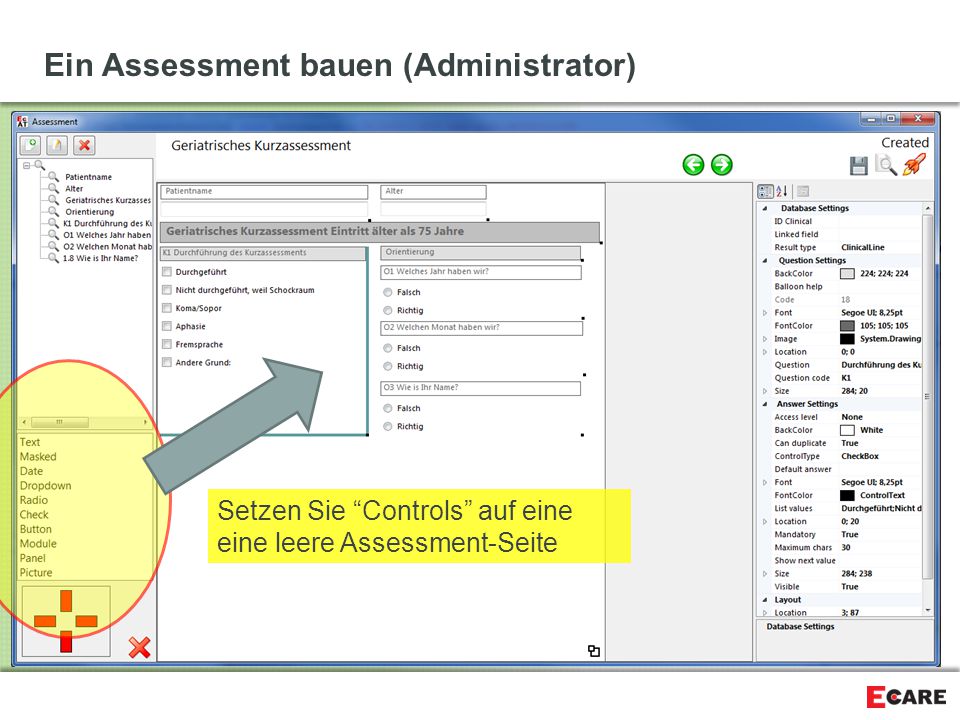The image size is (960, 720).
Task: Click the orange up arrow on move pad
Action: click(x=66, y=600)
